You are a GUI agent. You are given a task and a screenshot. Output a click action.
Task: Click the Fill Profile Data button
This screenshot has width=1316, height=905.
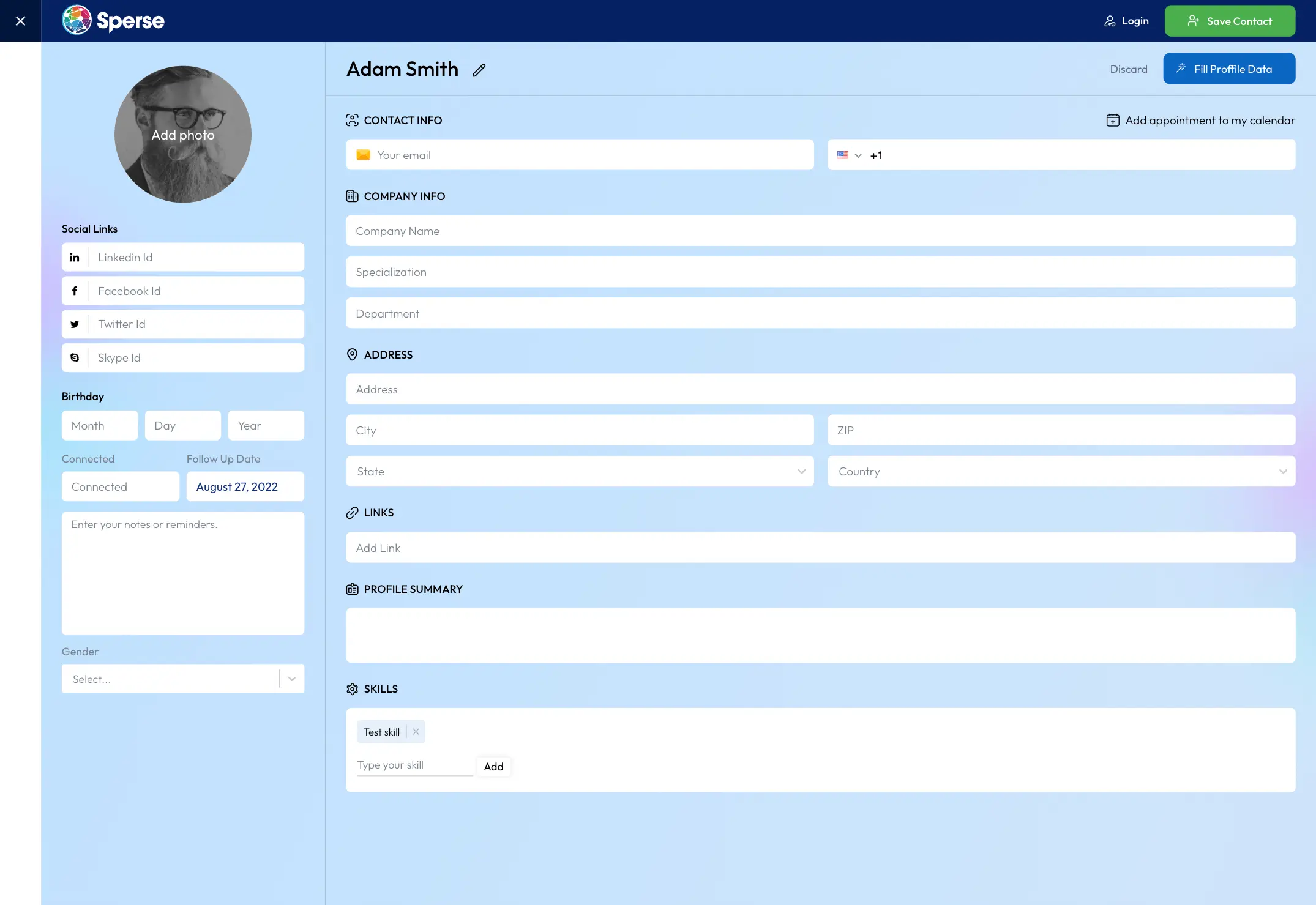click(x=1228, y=69)
